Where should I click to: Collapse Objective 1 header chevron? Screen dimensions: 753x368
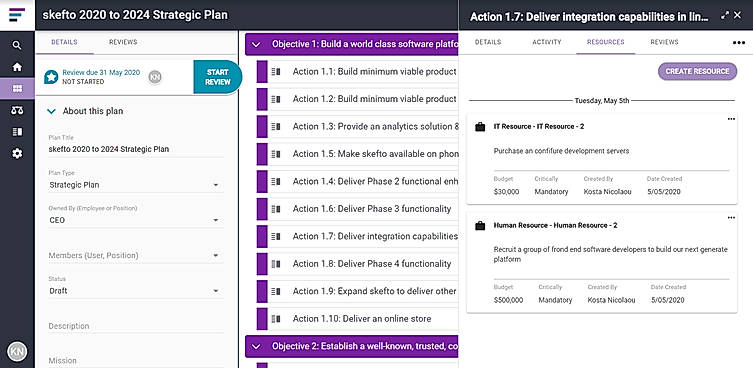click(256, 44)
